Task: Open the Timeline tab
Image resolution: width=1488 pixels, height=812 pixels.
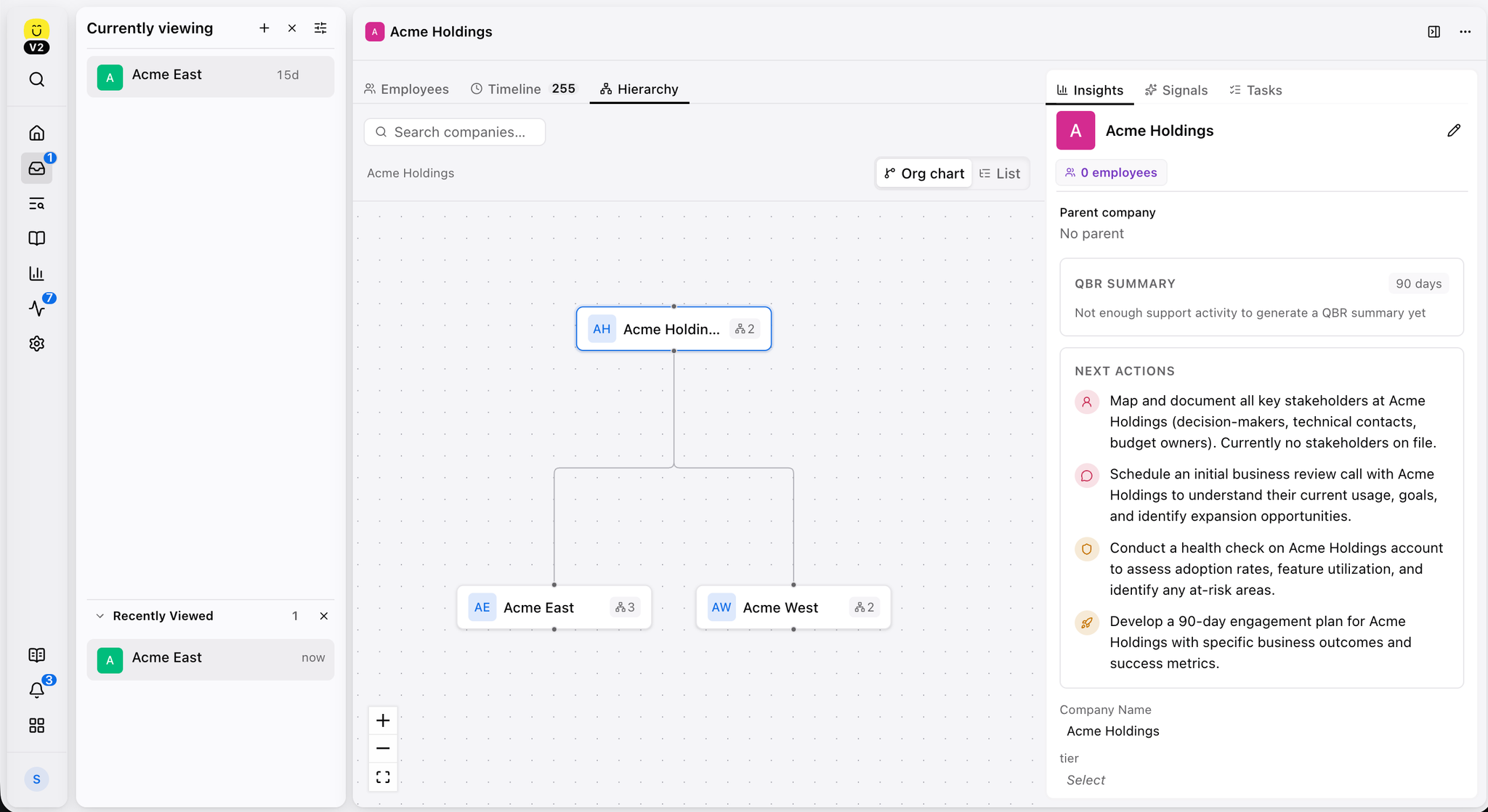Action: [x=523, y=89]
